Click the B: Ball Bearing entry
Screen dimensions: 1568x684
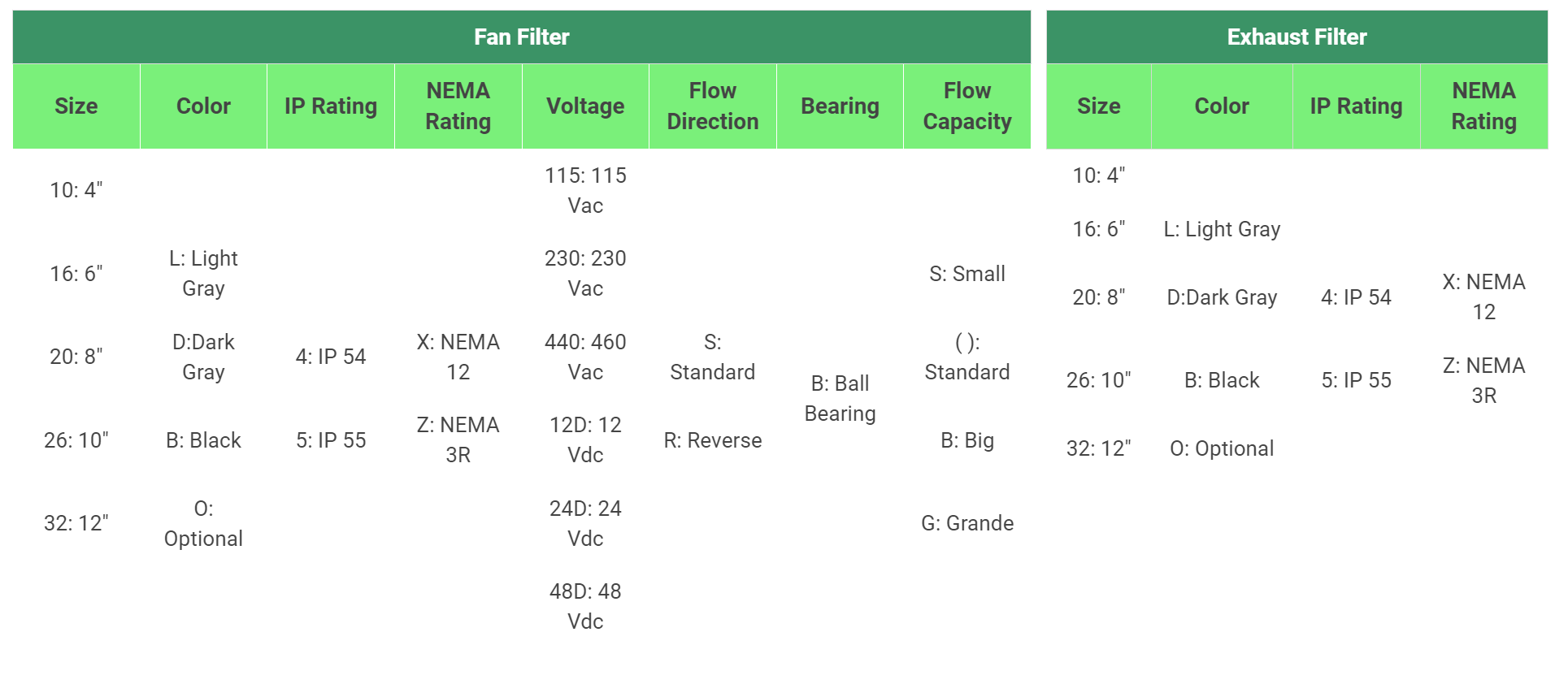point(840,398)
